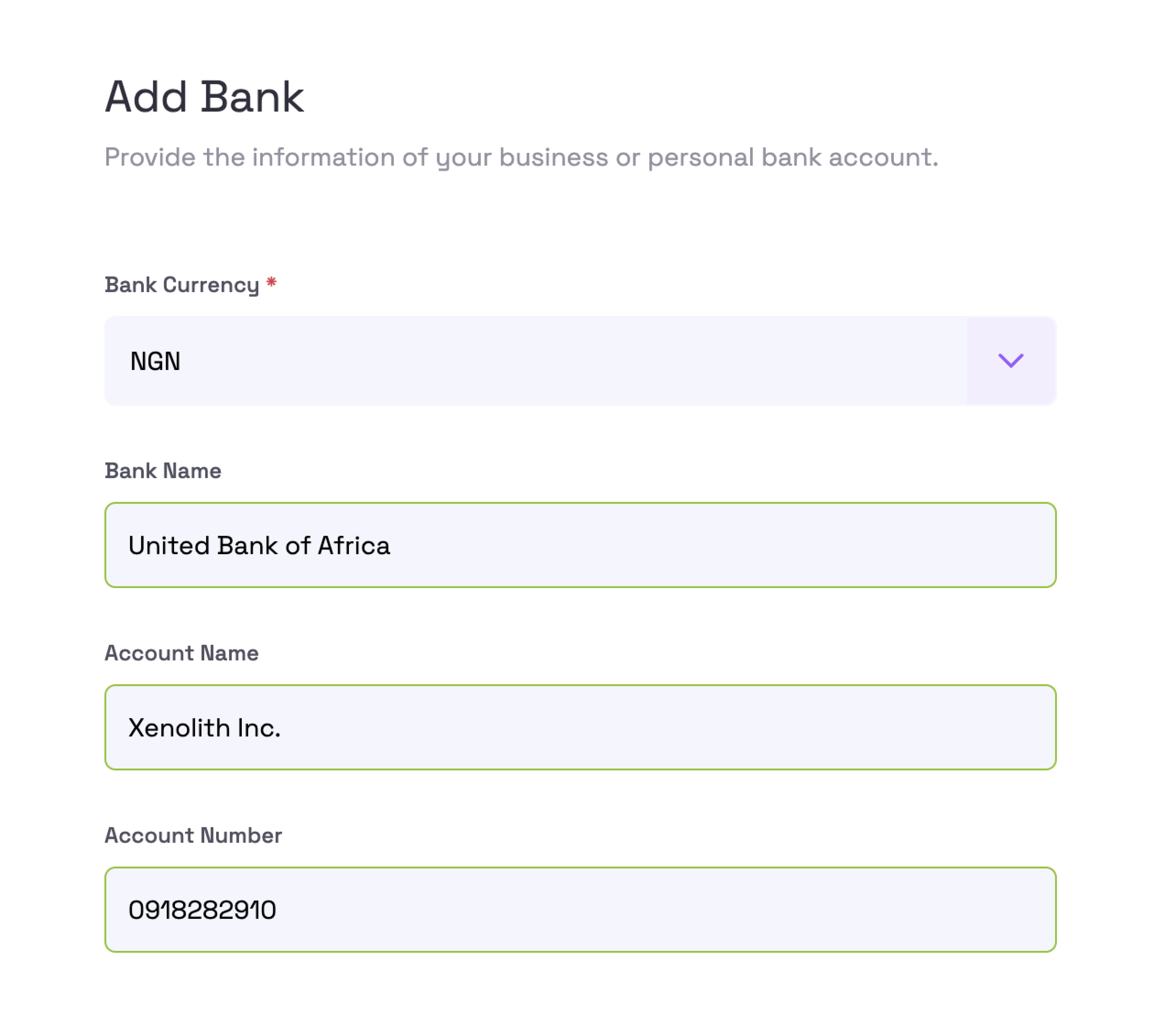Click the shaded box around dropdown chevron
The height and width of the screenshot is (1036, 1165).
point(1011,361)
